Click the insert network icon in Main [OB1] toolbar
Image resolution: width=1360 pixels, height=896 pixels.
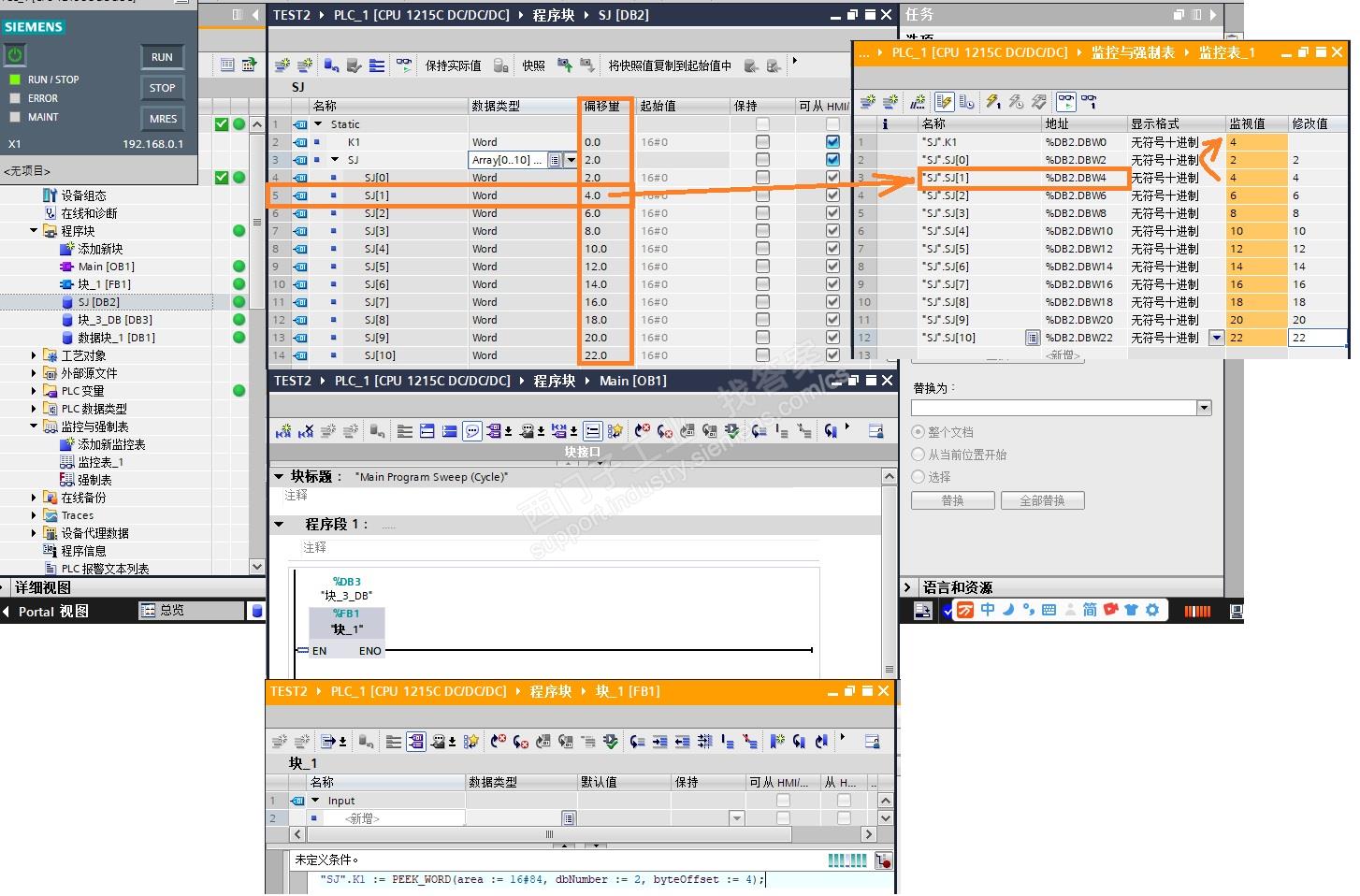coord(283,431)
